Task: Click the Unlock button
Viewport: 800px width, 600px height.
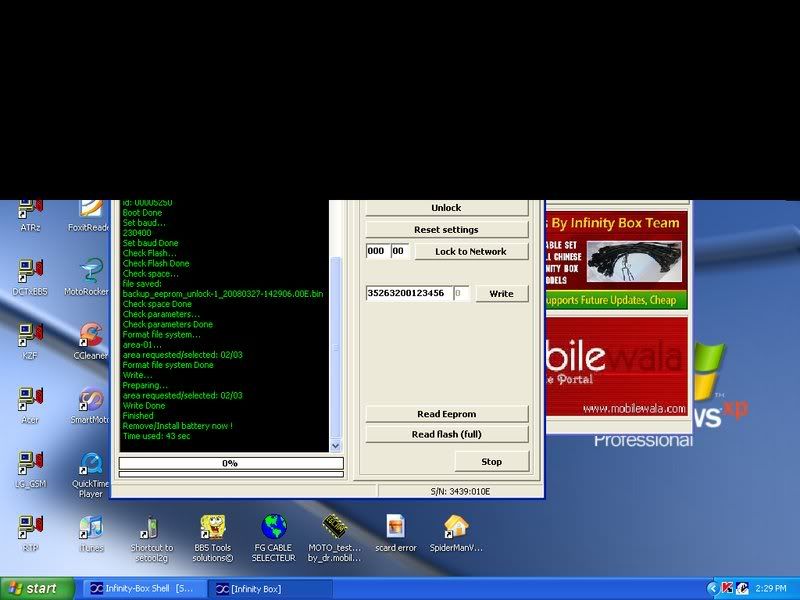Action: coord(446,208)
